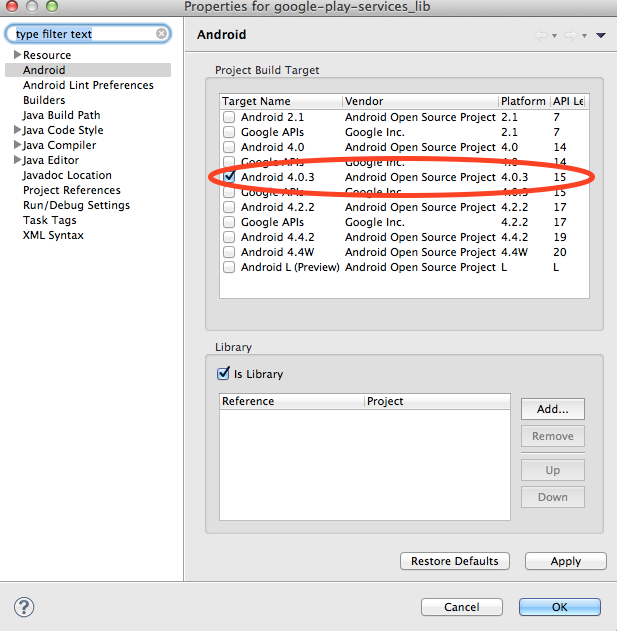Click OK to confirm properties

pos(560,607)
